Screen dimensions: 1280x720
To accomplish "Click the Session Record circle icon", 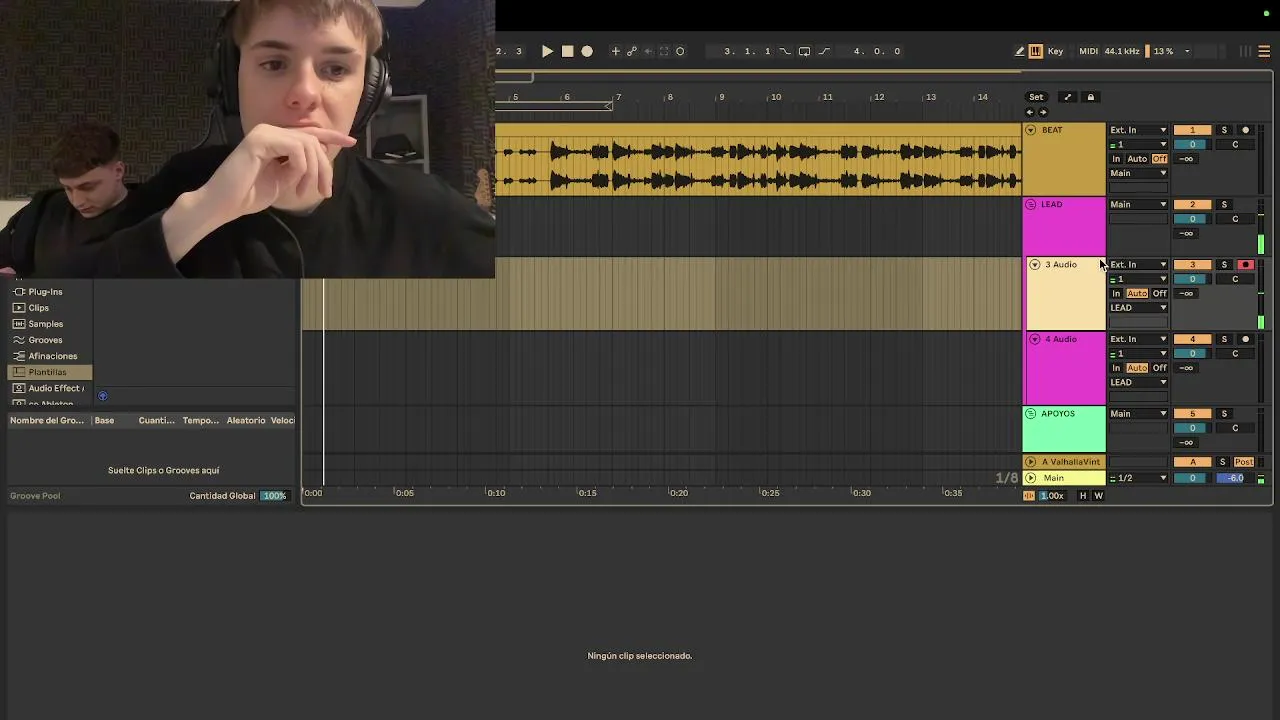I will click(680, 51).
